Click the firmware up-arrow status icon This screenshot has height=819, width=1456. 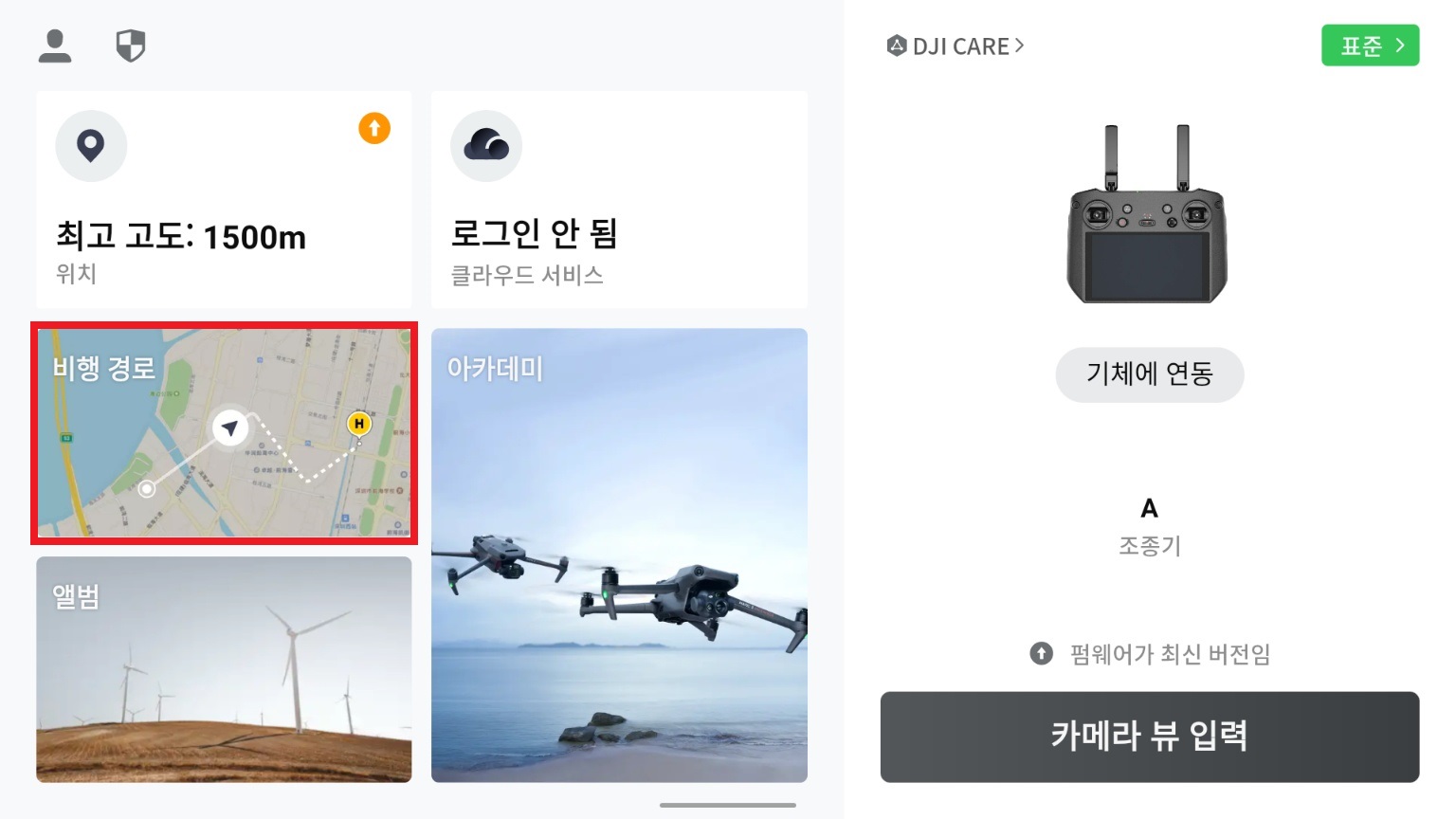1042,653
